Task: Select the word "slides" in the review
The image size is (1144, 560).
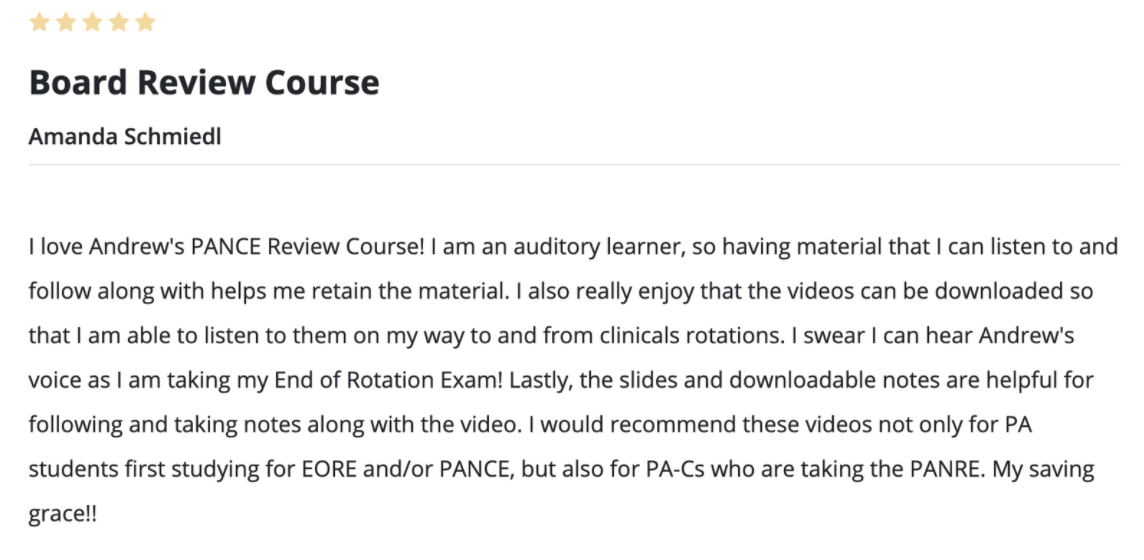Action: [x=642, y=381]
